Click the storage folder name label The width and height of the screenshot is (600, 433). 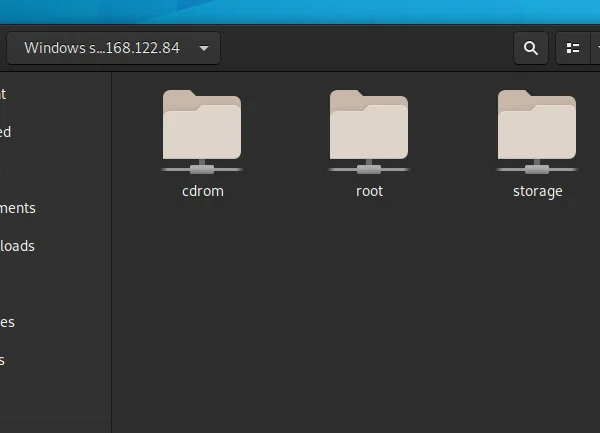click(537, 191)
